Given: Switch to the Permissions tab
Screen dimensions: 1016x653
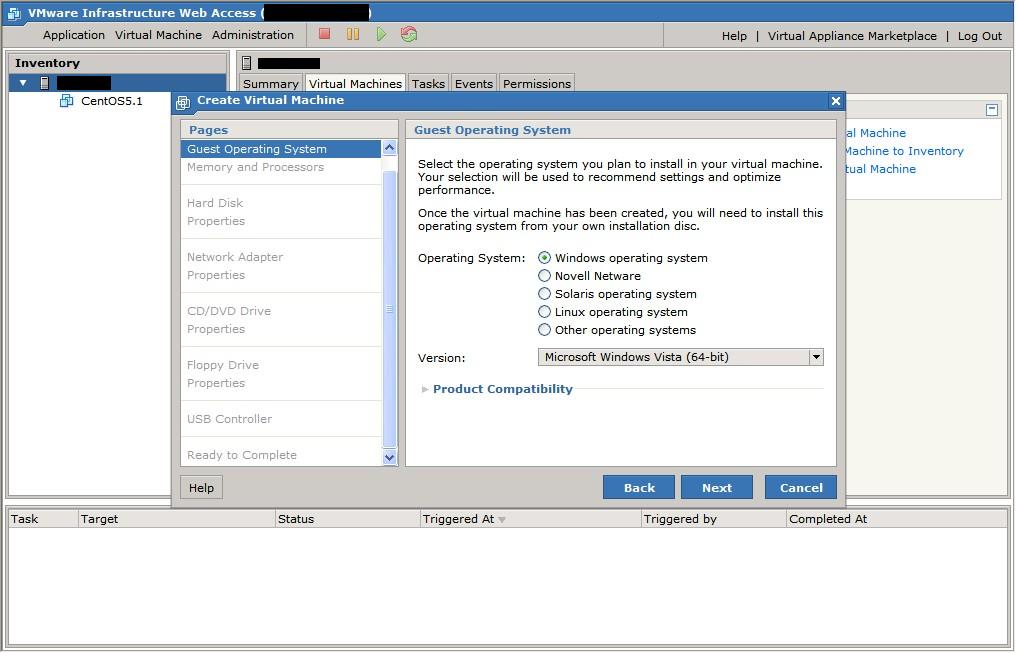Looking at the screenshot, I should [x=537, y=84].
